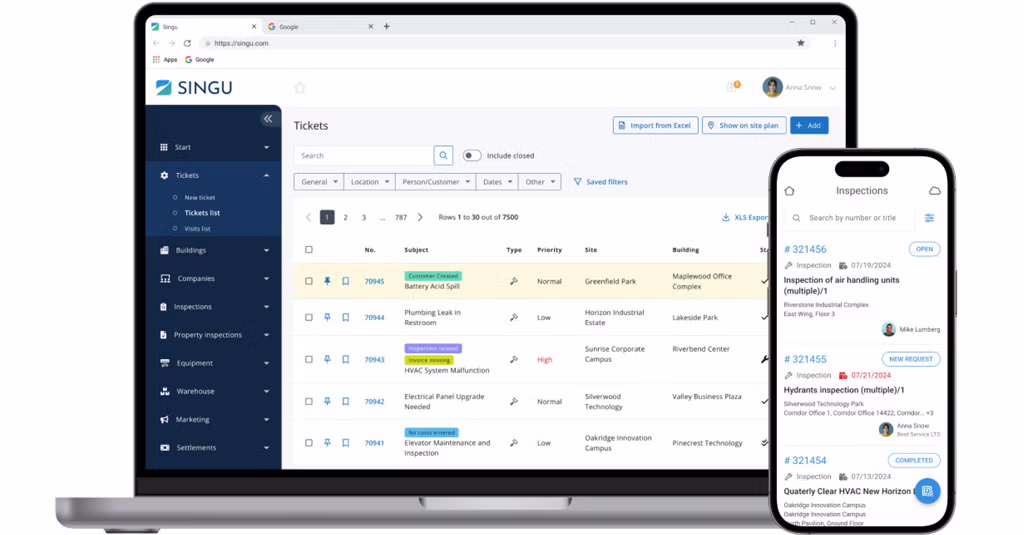Pin ticket 70941 Elevator Maintenance

(327, 443)
